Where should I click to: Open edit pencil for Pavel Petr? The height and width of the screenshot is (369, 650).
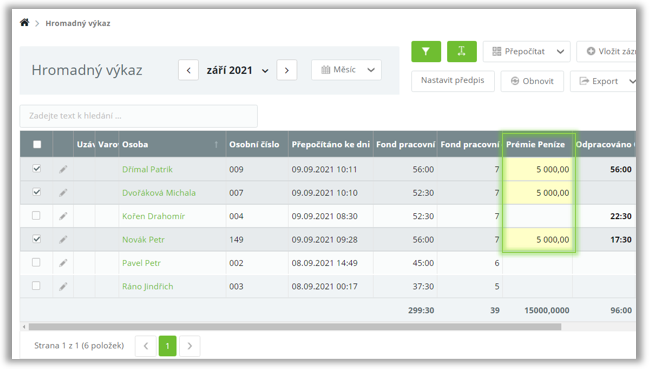pos(63,263)
